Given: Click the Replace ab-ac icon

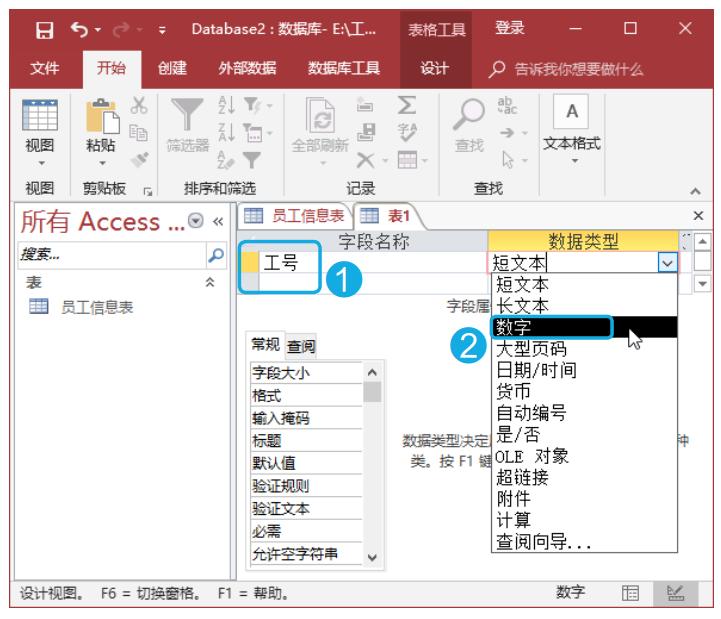Looking at the screenshot, I should (507, 105).
